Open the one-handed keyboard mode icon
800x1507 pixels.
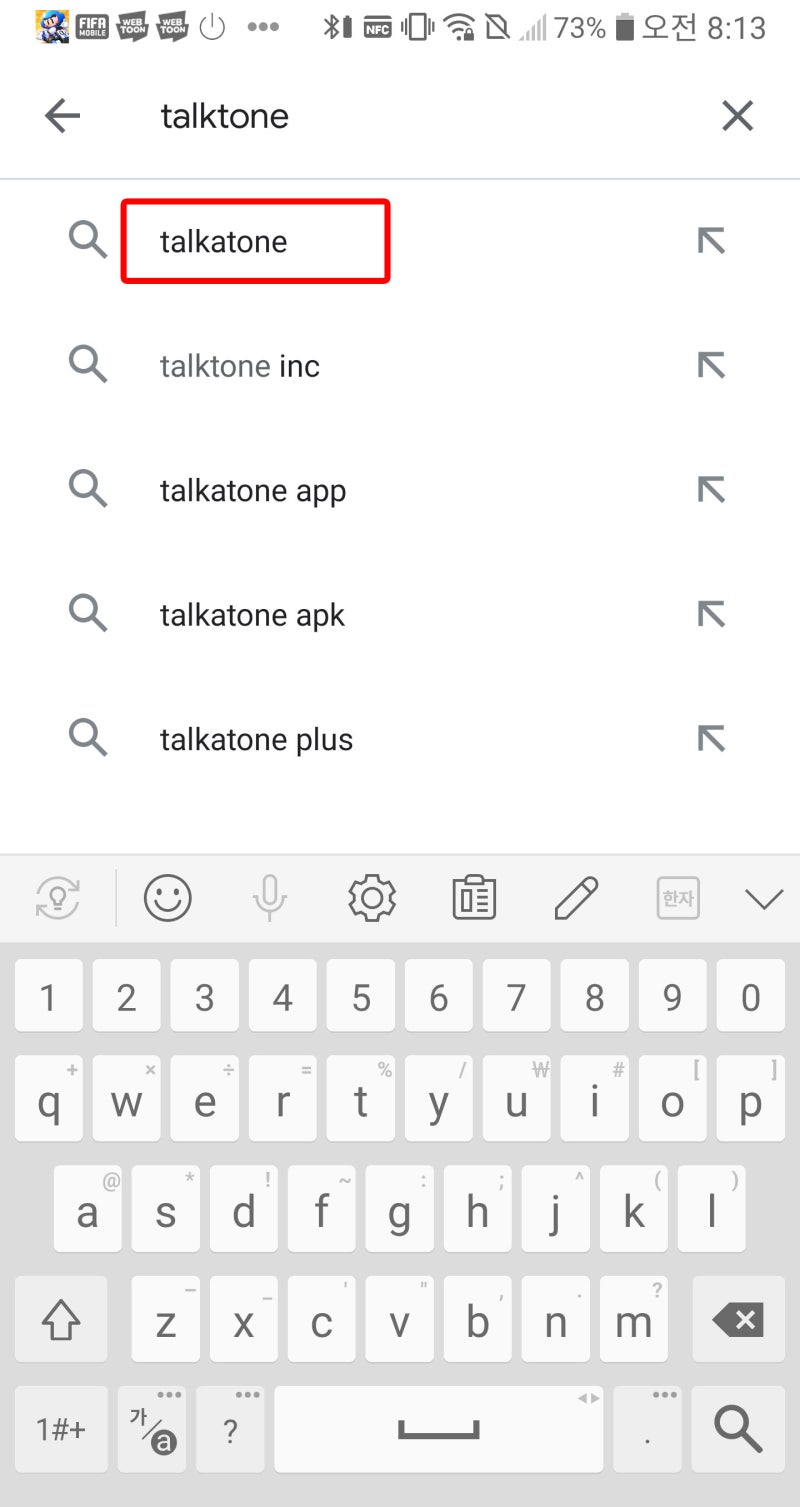[x=58, y=897]
